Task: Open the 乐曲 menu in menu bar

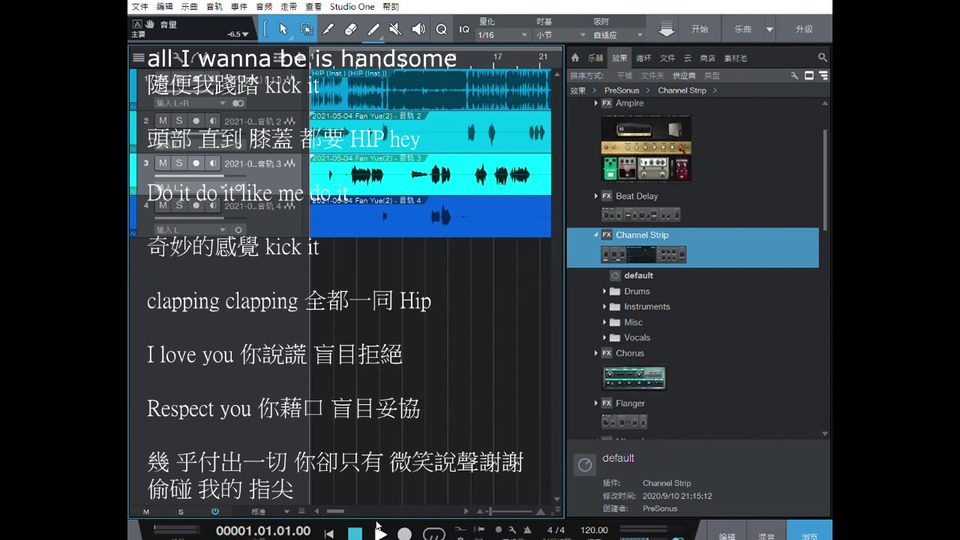Action: pyautogui.click(x=189, y=7)
